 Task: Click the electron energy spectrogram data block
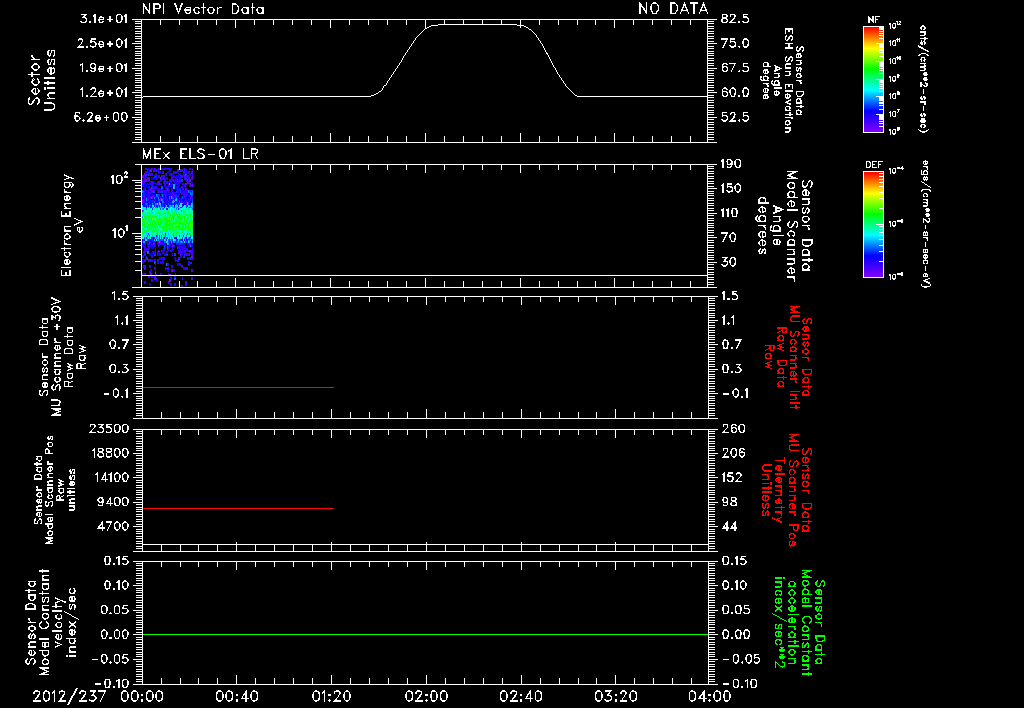167,225
